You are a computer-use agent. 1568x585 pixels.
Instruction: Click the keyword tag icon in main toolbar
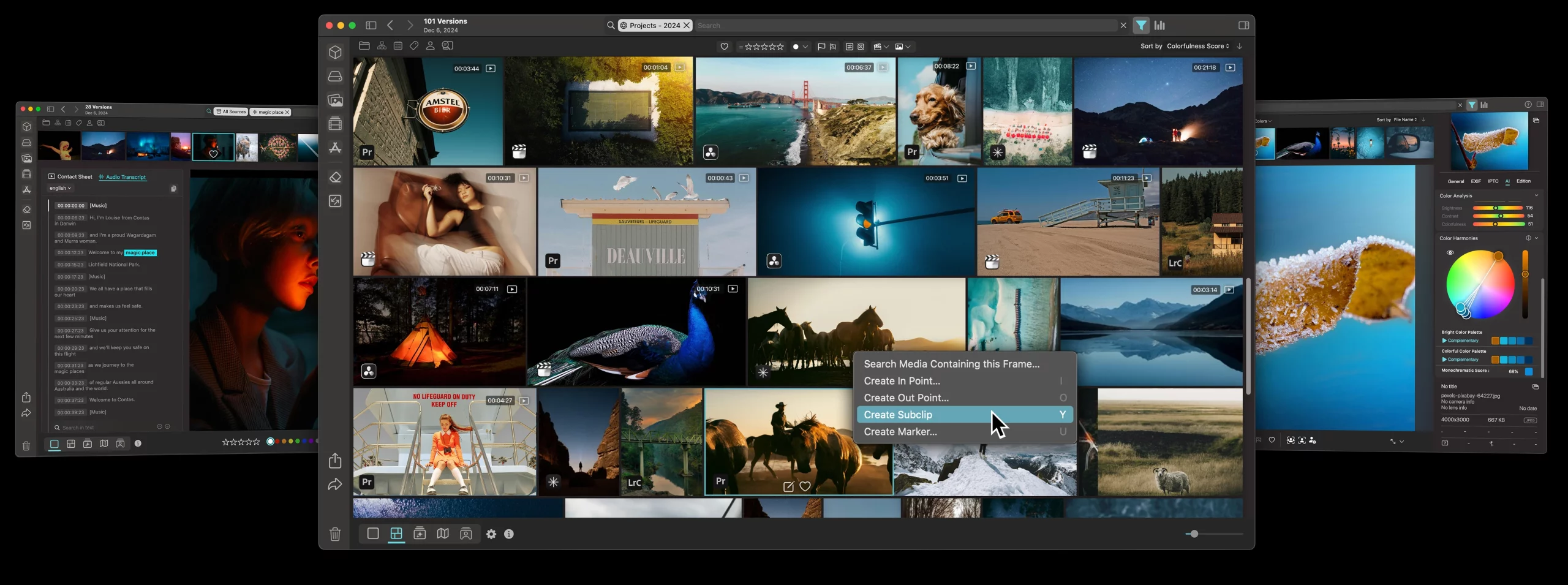[x=414, y=46]
